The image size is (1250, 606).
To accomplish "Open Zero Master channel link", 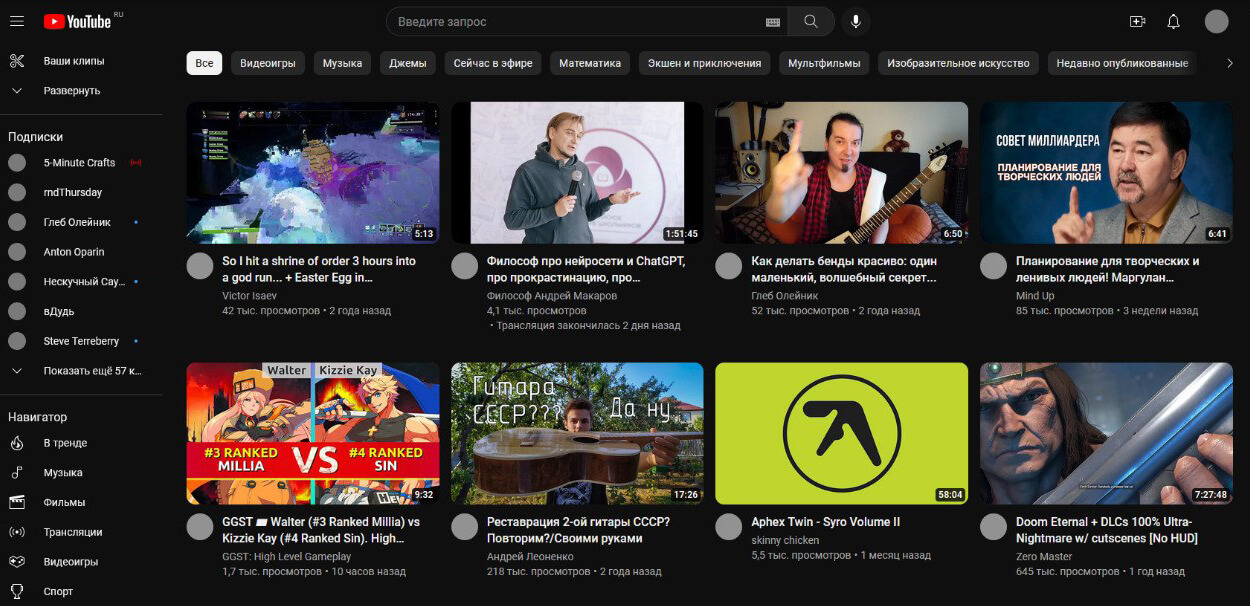I will click(1044, 556).
